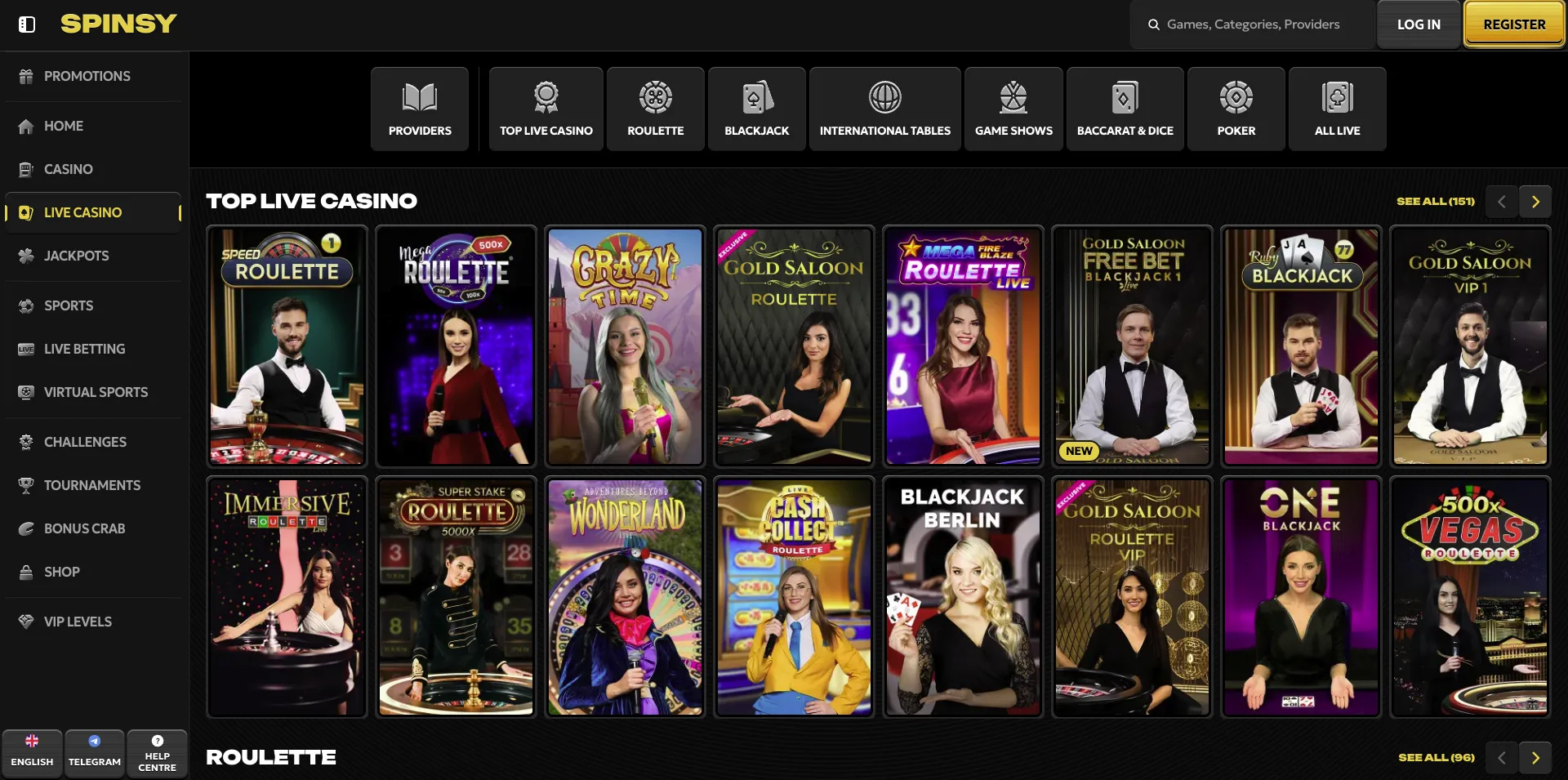Open the Telegram channel button
The height and width of the screenshot is (780, 1568).
pos(95,753)
